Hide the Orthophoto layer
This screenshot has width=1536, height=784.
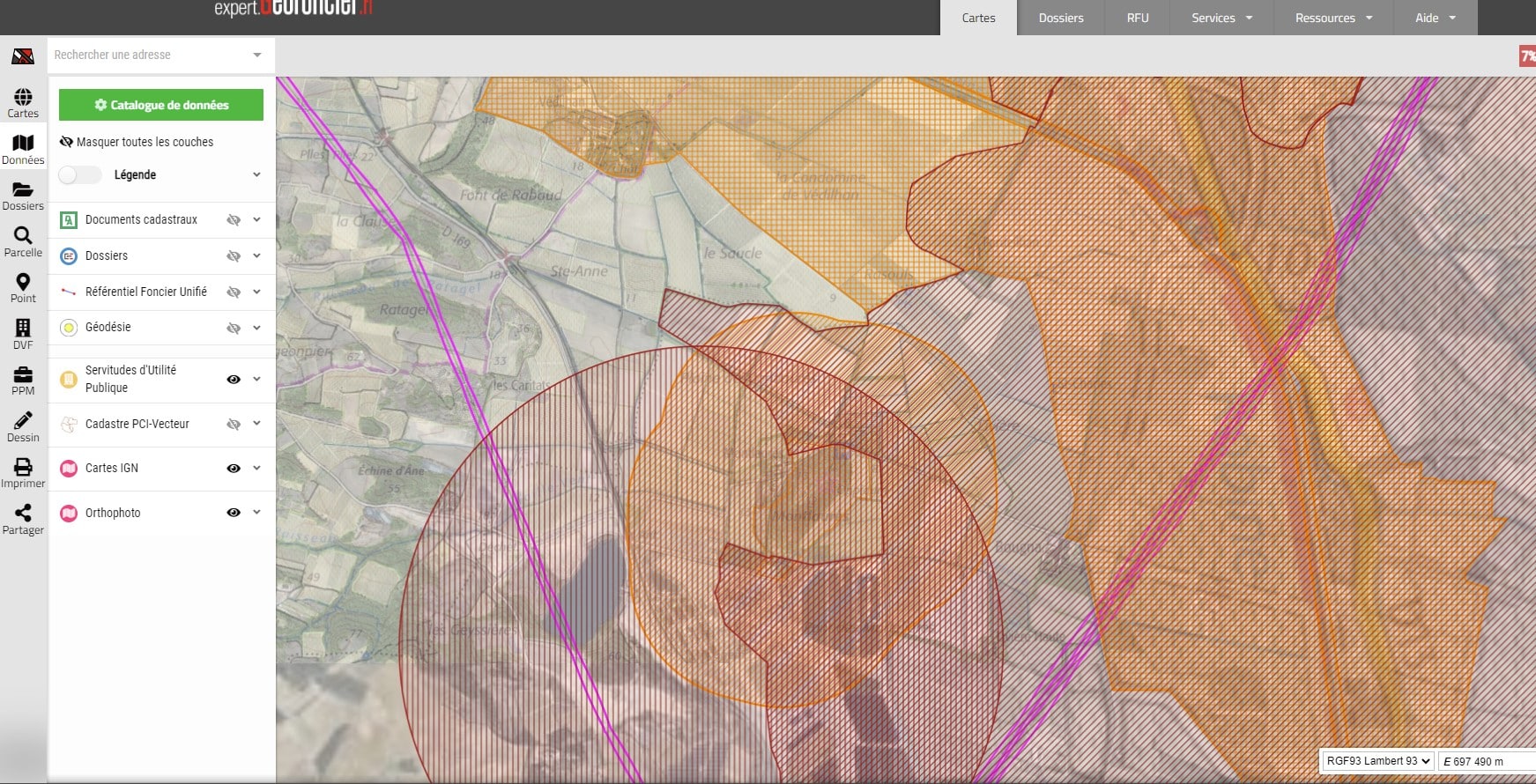click(x=234, y=513)
